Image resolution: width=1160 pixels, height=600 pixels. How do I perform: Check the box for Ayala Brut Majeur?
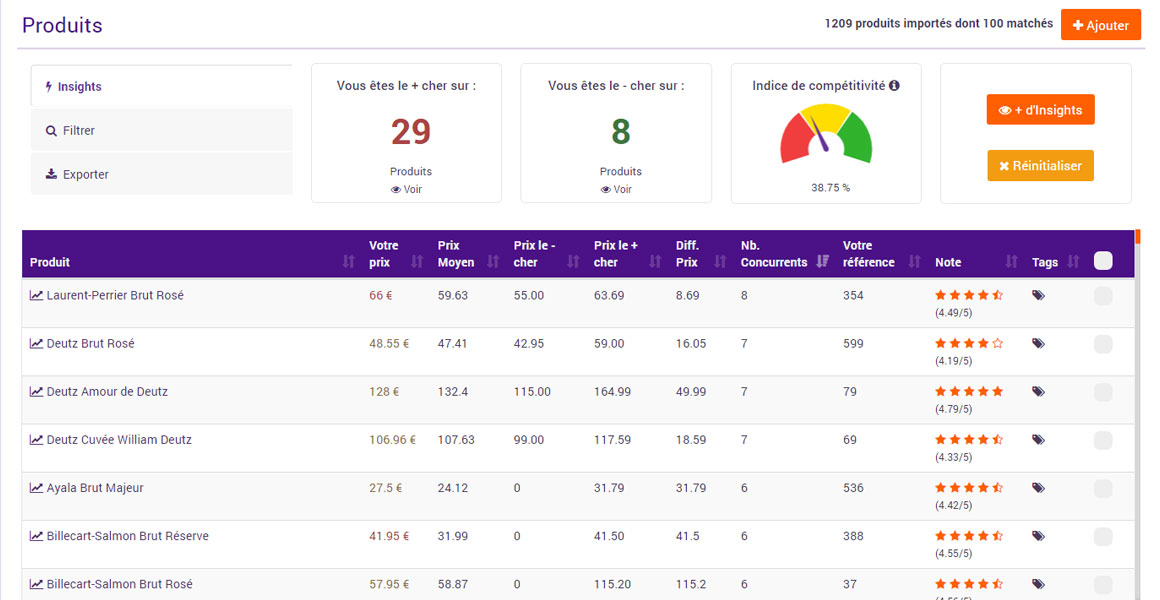tap(1103, 488)
